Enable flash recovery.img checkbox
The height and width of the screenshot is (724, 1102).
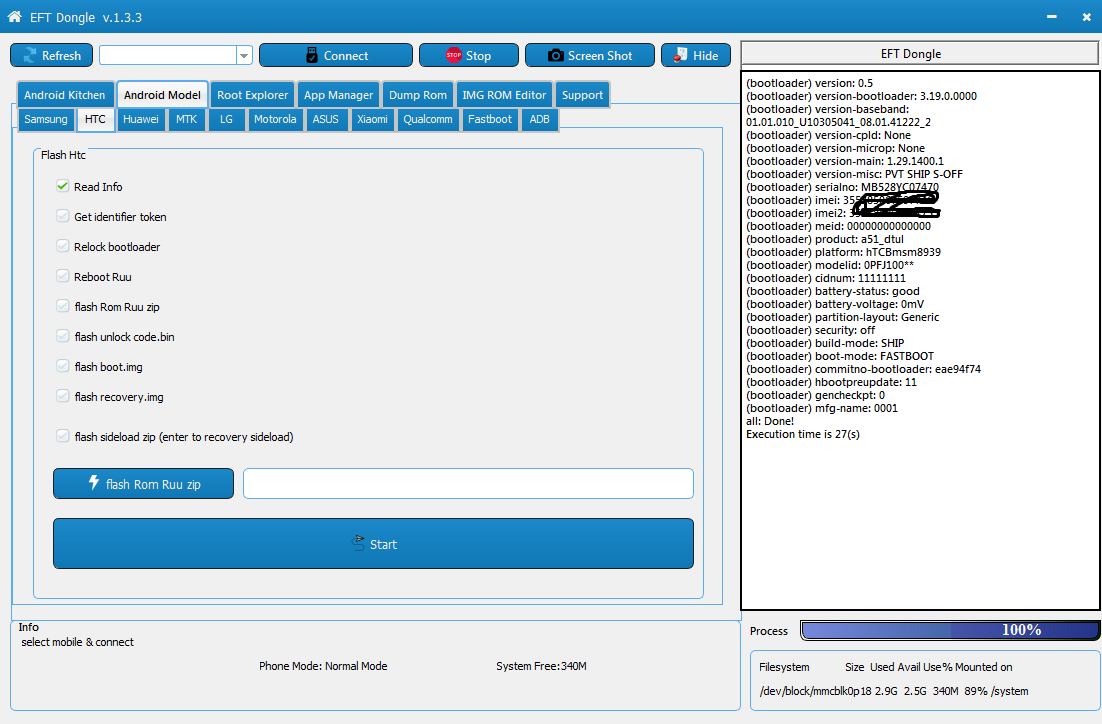(x=63, y=396)
